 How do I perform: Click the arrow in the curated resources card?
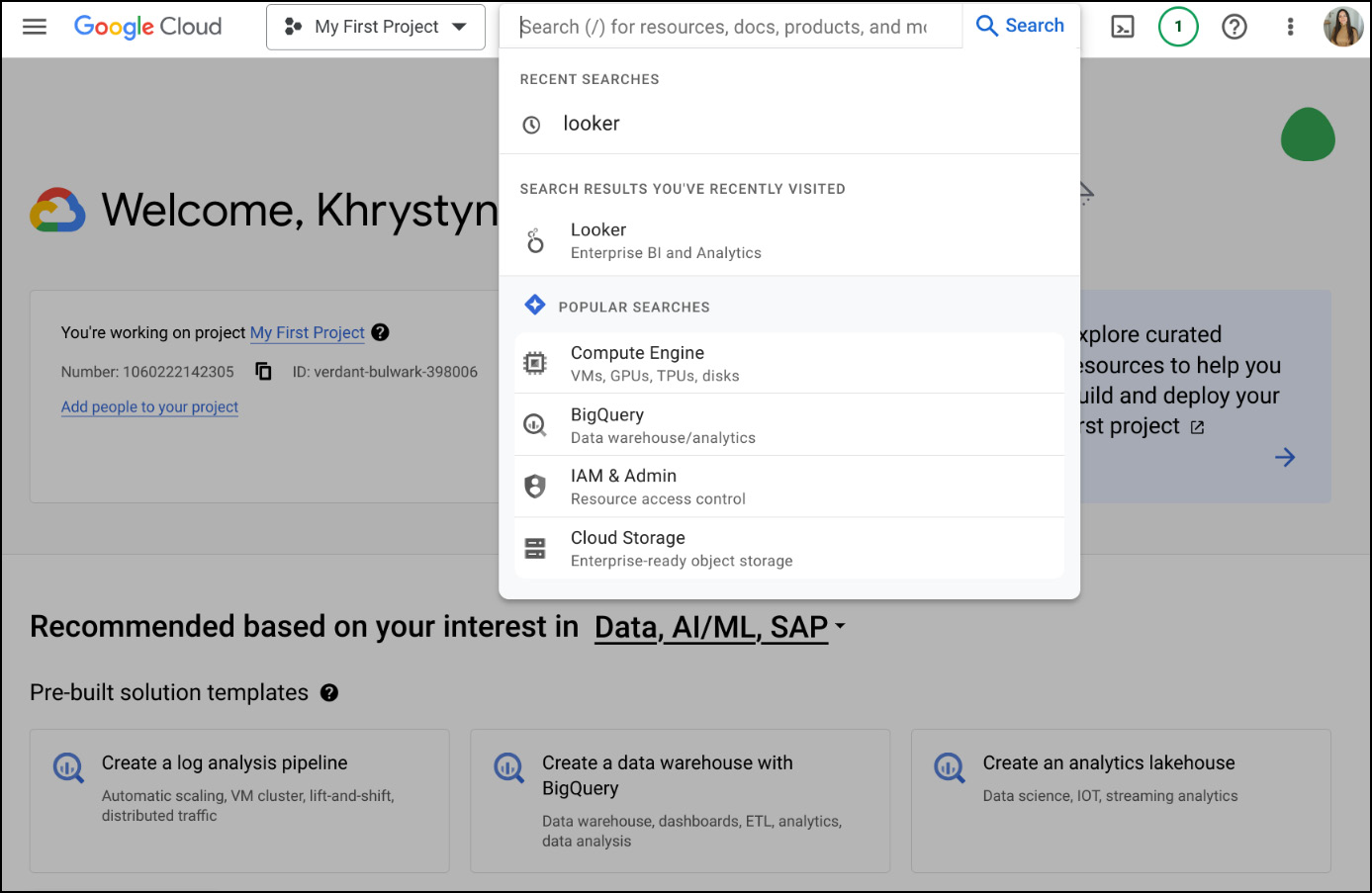coord(1285,457)
